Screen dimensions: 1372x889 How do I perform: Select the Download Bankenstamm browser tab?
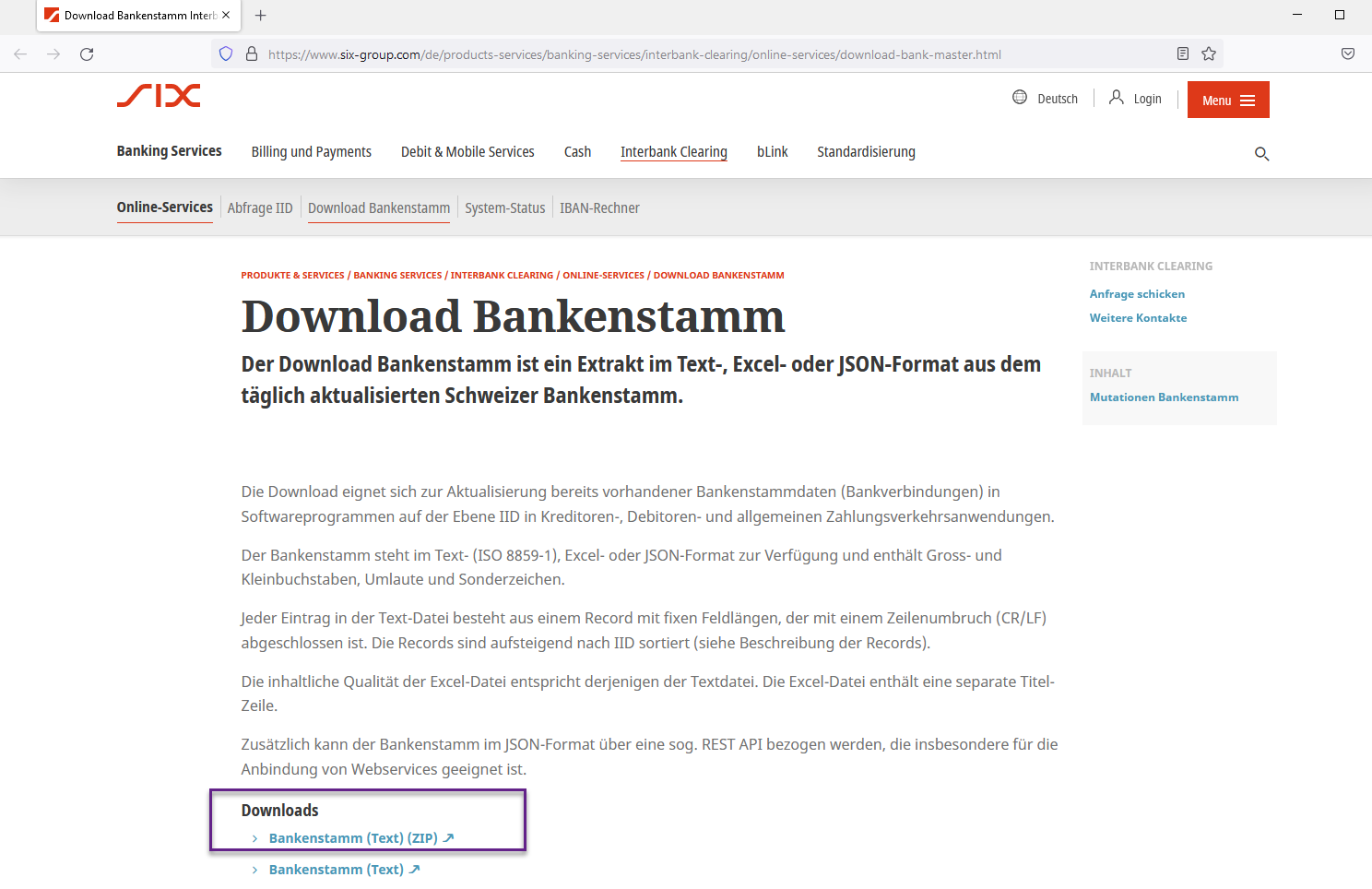138,16
